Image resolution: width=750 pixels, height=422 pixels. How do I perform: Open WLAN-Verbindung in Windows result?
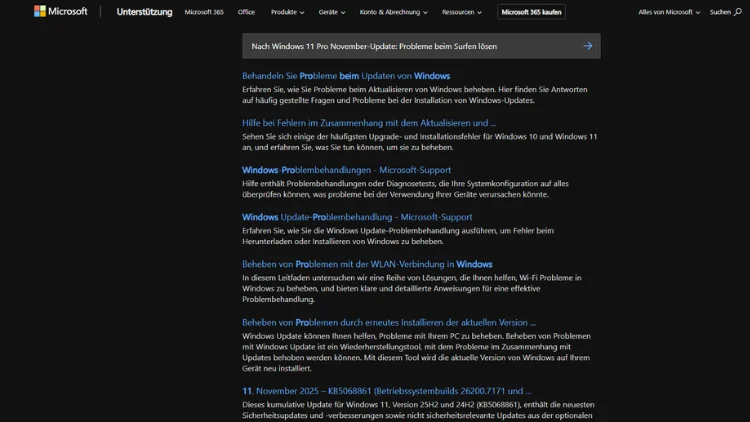click(x=367, y=264)
